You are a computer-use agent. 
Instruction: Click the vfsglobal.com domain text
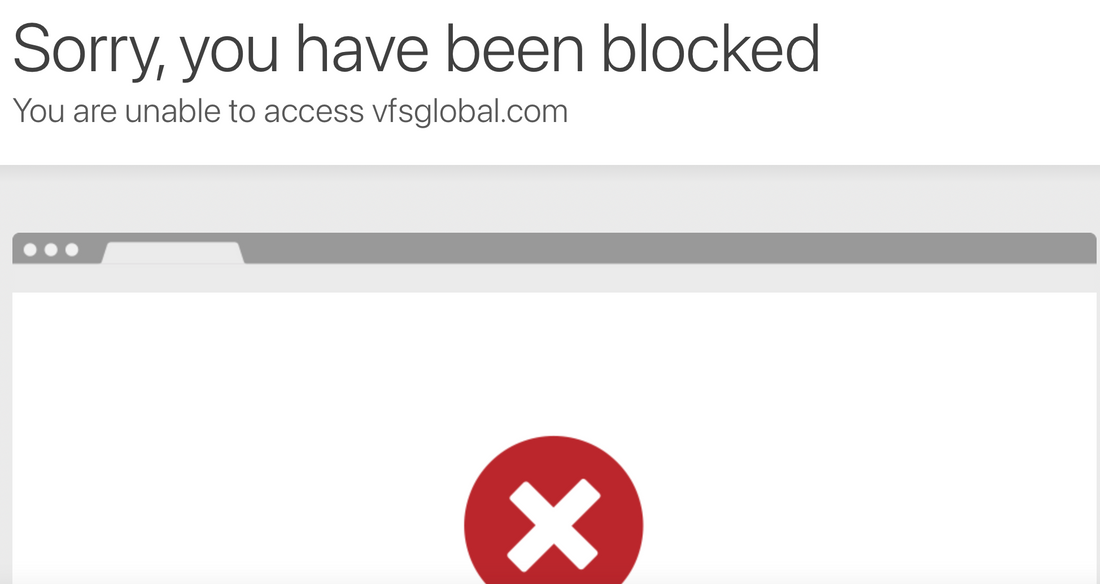(x=469, y=112)
